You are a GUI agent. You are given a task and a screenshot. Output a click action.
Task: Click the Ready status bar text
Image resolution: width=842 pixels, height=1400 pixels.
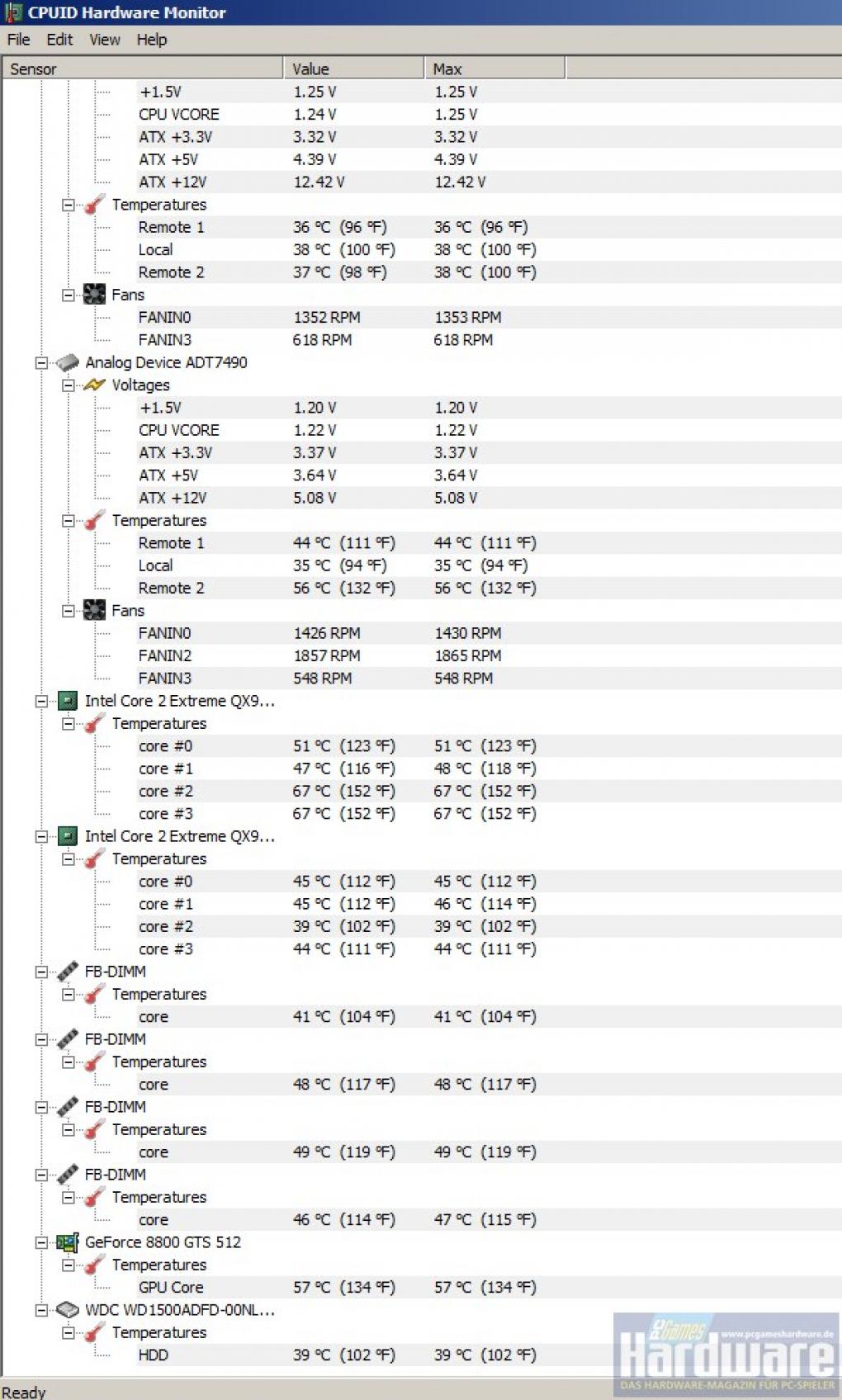click(x=24, y=1392)
